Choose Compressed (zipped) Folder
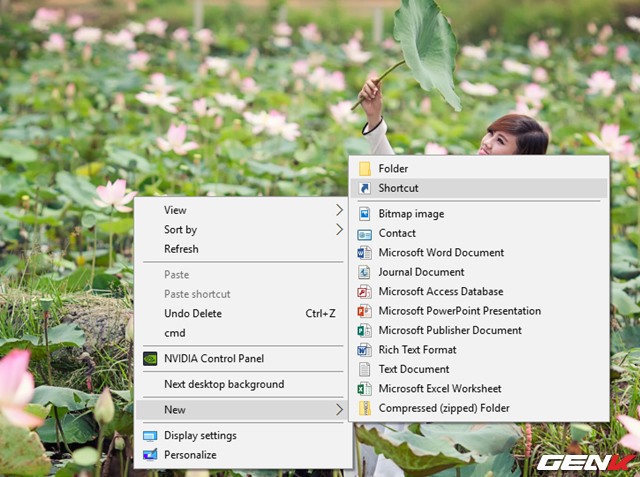 tap(479, 408)
